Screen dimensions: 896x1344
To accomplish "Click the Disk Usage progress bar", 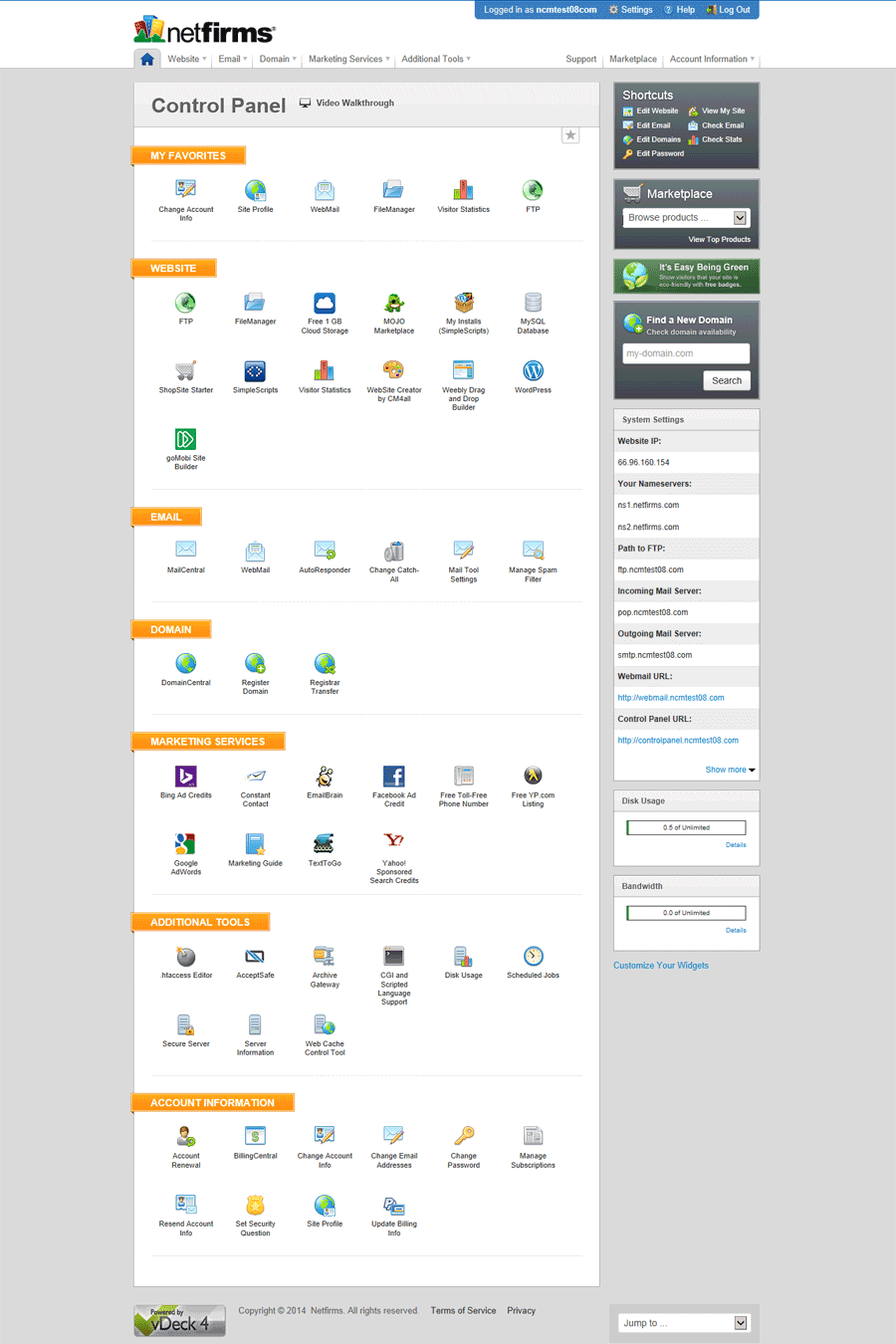I will coord(686,827).
